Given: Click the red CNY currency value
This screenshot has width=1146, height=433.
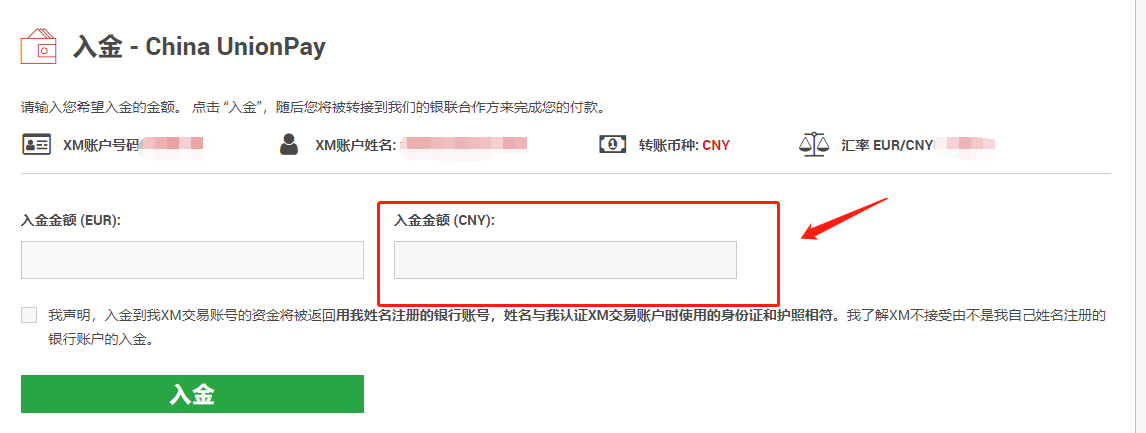Looking at the screenshot, I should tap(716, 145).
